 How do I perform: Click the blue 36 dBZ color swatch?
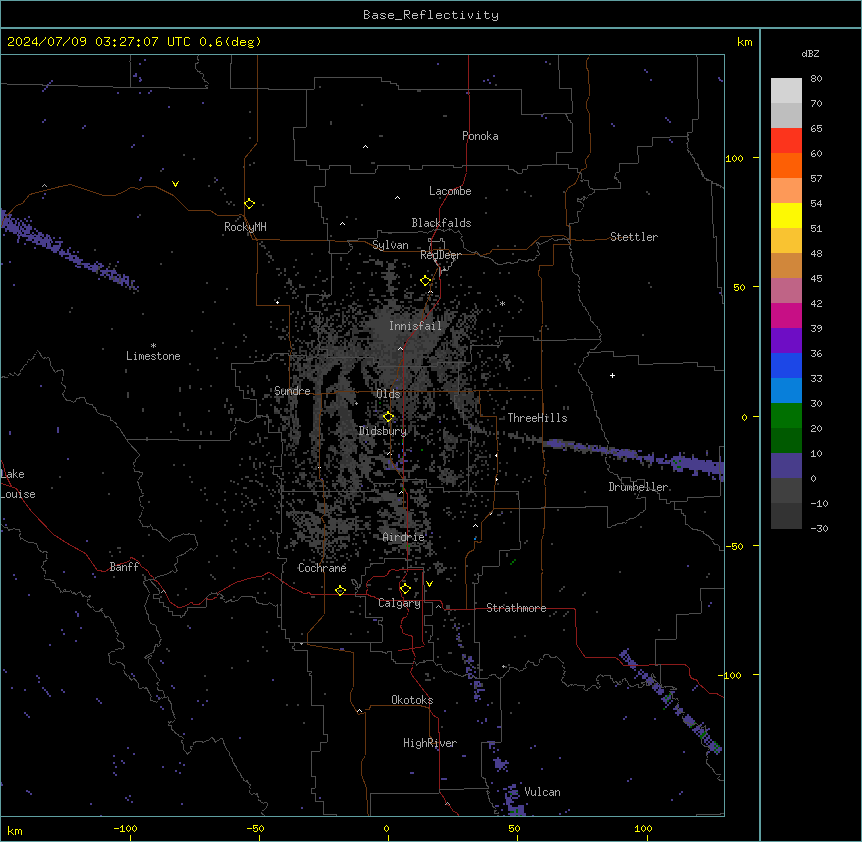[x=786, y=365]
